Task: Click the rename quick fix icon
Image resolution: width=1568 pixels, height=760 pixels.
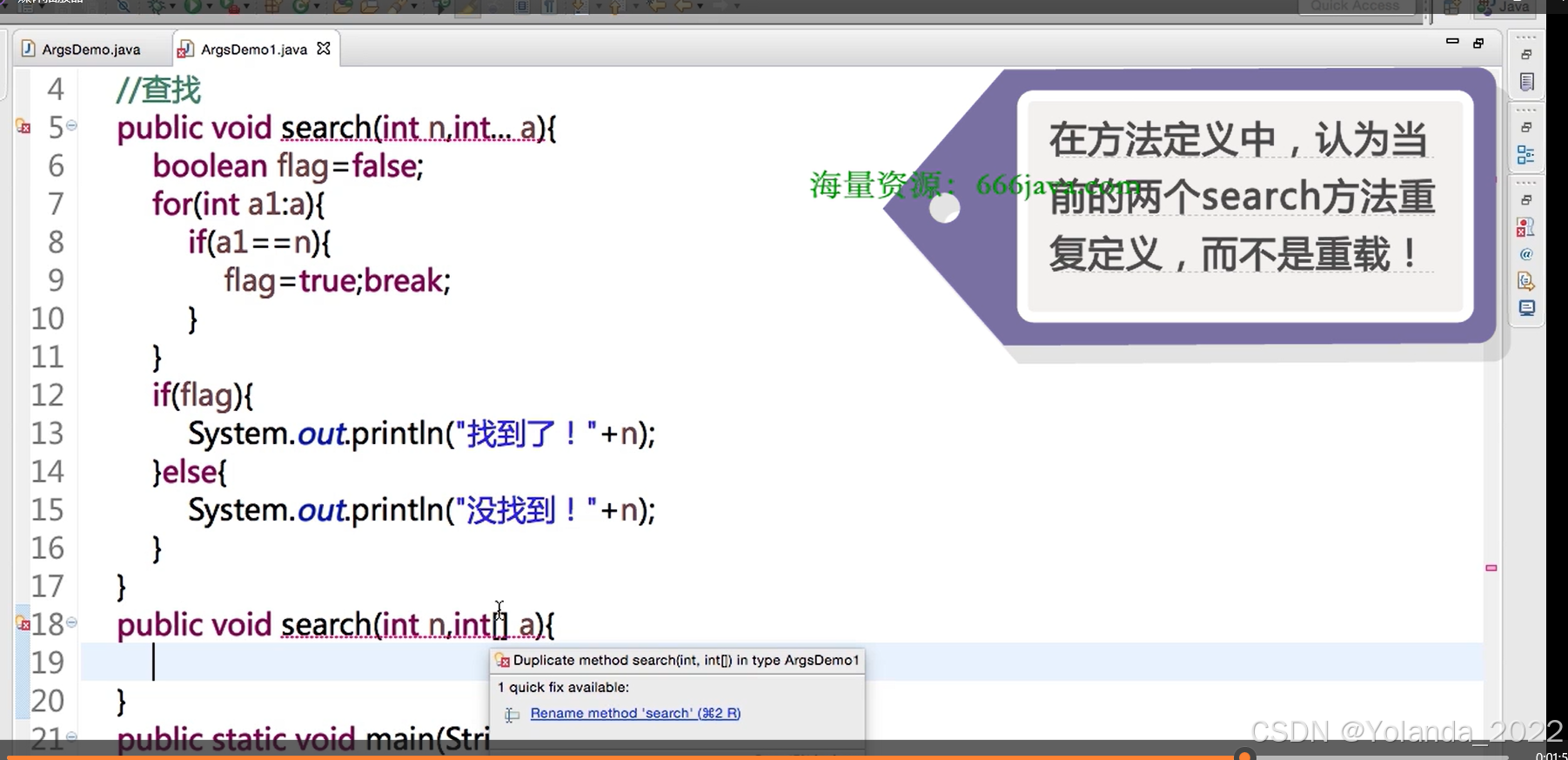Action: click(512, 714)
